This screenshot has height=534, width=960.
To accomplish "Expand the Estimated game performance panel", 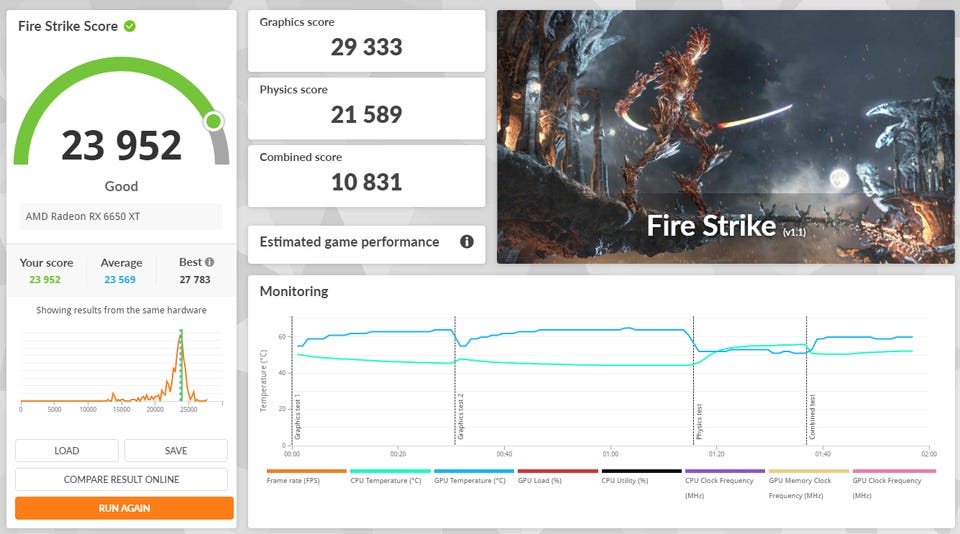I will [367, 243].
